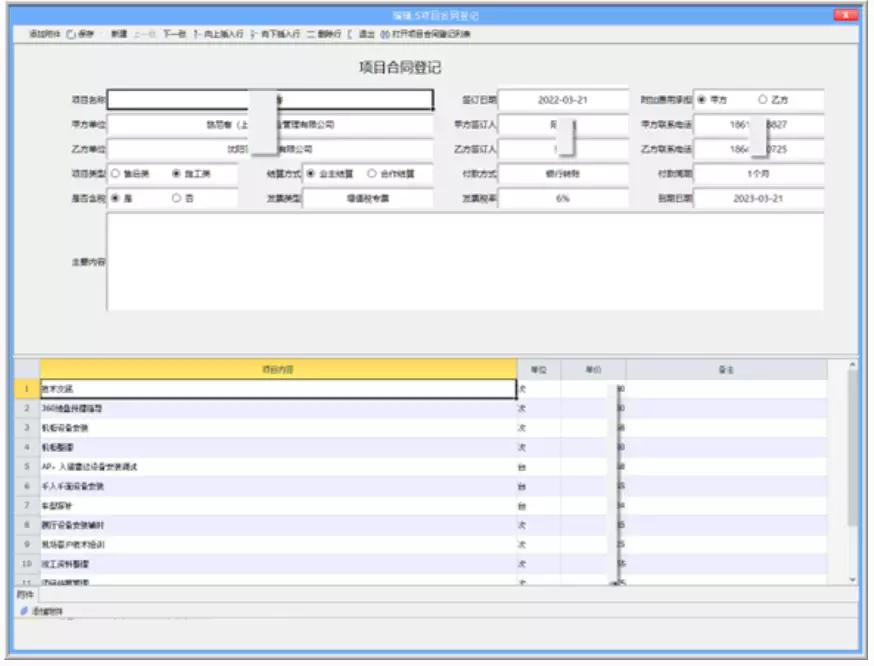The height and width of the screenshot is (666, 874).
Task: Open the 打开项目合同登记列表 list
Action: pos(425,34)
